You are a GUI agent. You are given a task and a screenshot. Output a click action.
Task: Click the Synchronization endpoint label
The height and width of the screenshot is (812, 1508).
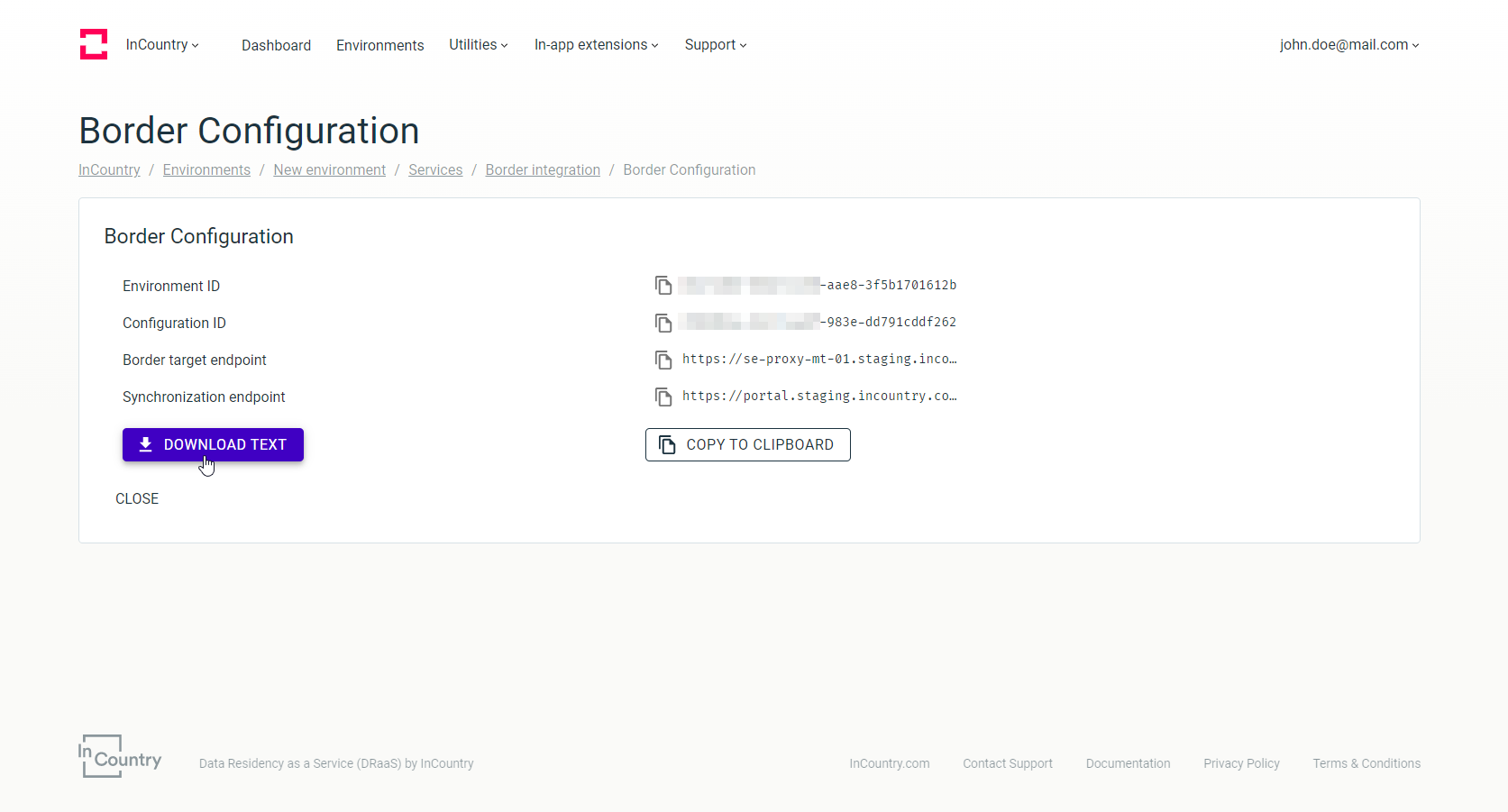[x=204, y=397]
